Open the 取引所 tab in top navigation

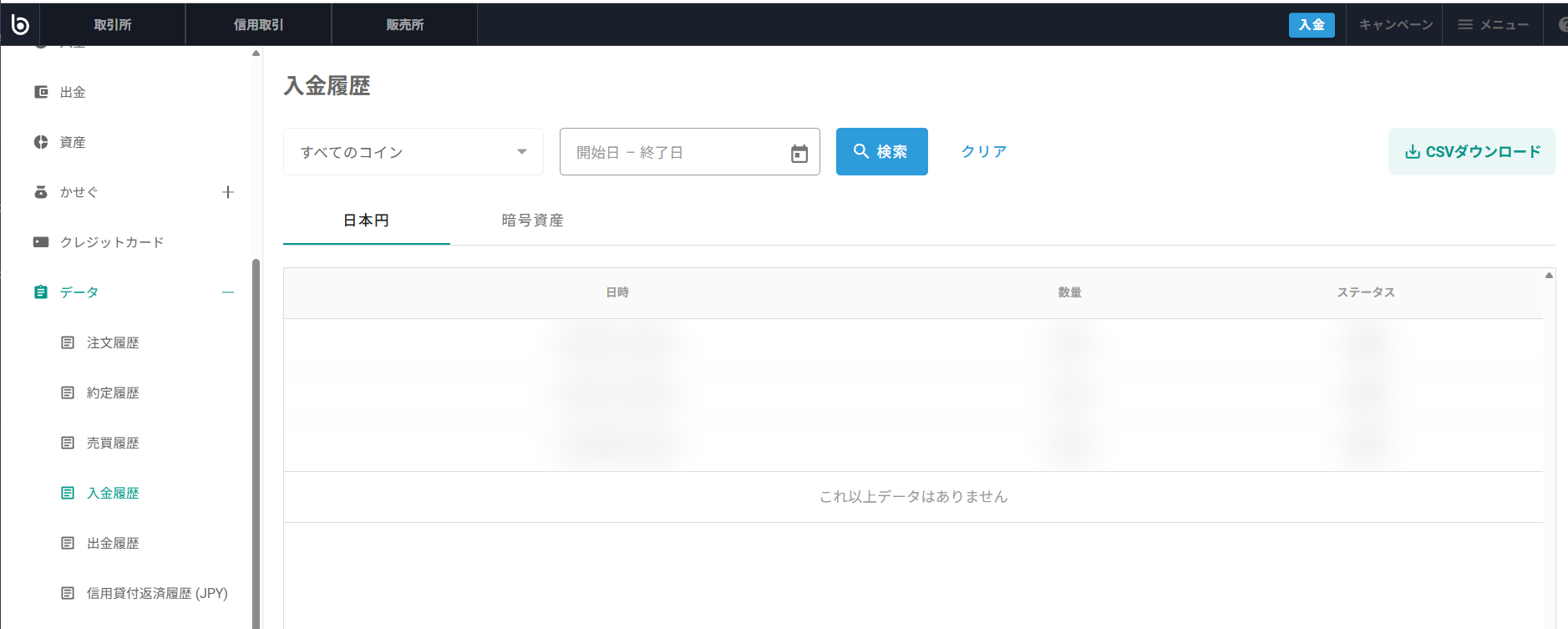[113, 25]
